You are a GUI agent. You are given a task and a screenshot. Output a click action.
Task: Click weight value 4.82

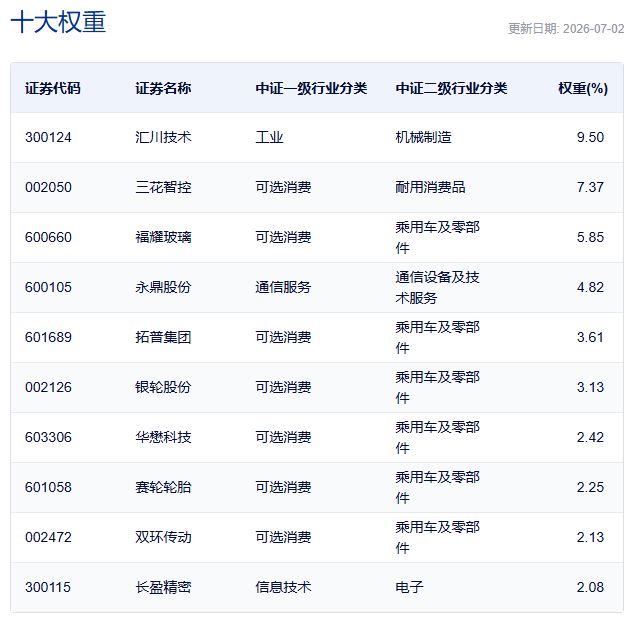click(590, 287)
